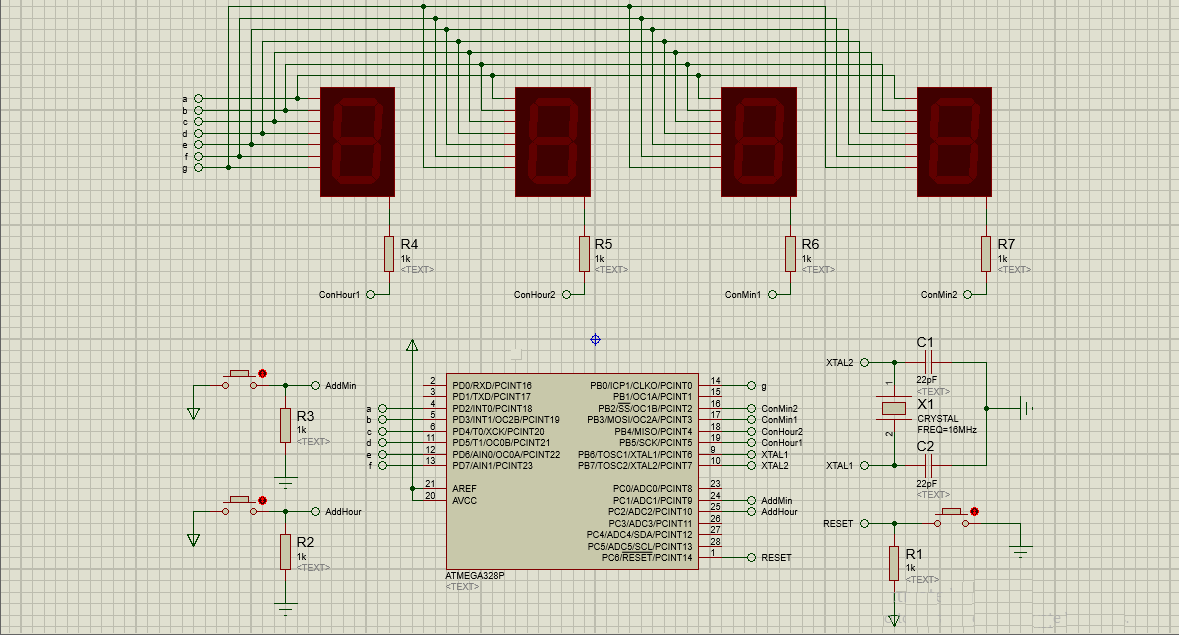1179x635 pixels.
Task: Click the 'PB0/ICP1/CLKO/PCINT0' pin label
Action: (x=641, y=386)
